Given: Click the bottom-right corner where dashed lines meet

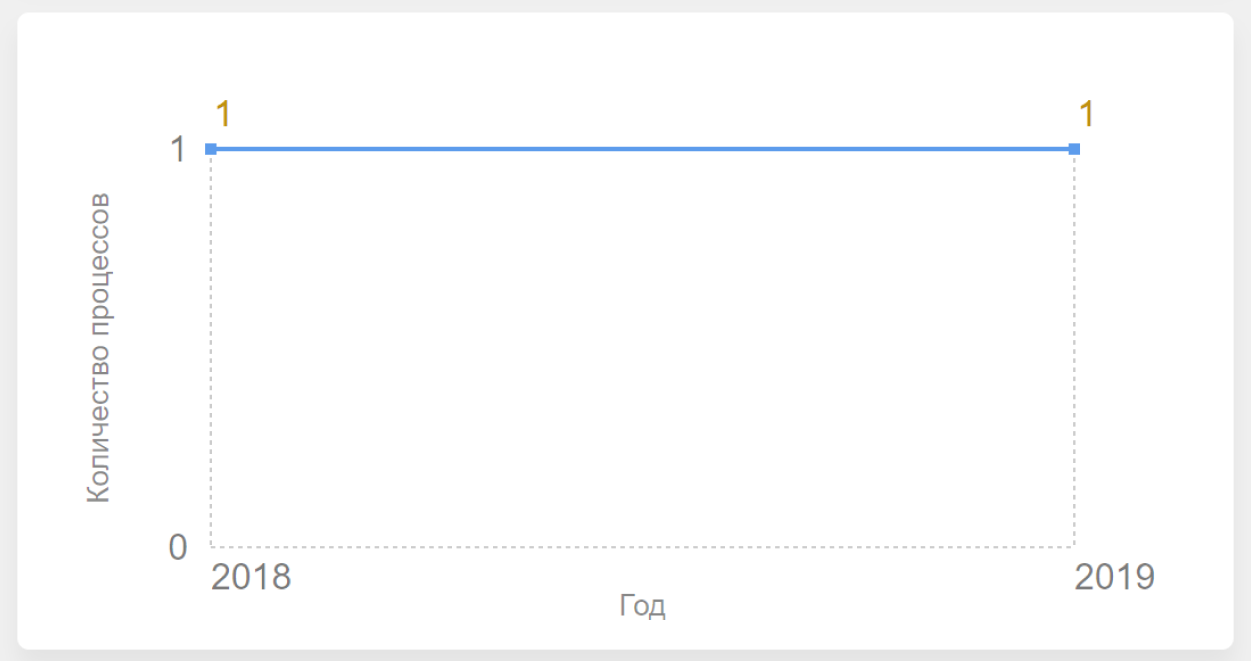Looking at the screenshot, I should [1074, 547].
